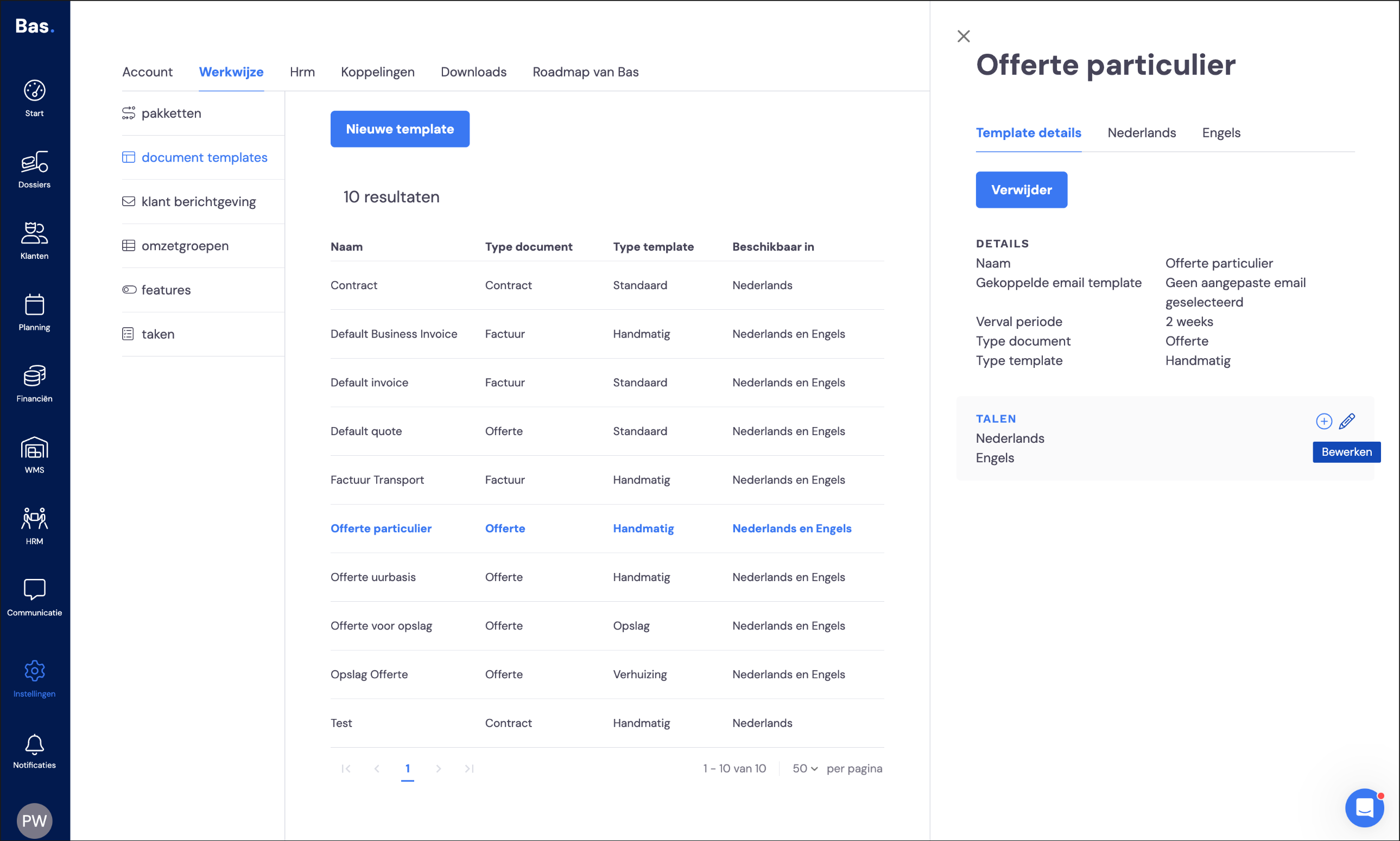Screen dimensions: 1400x841
Task: Open klant berichtgeving settings
Action: point(203,202)
